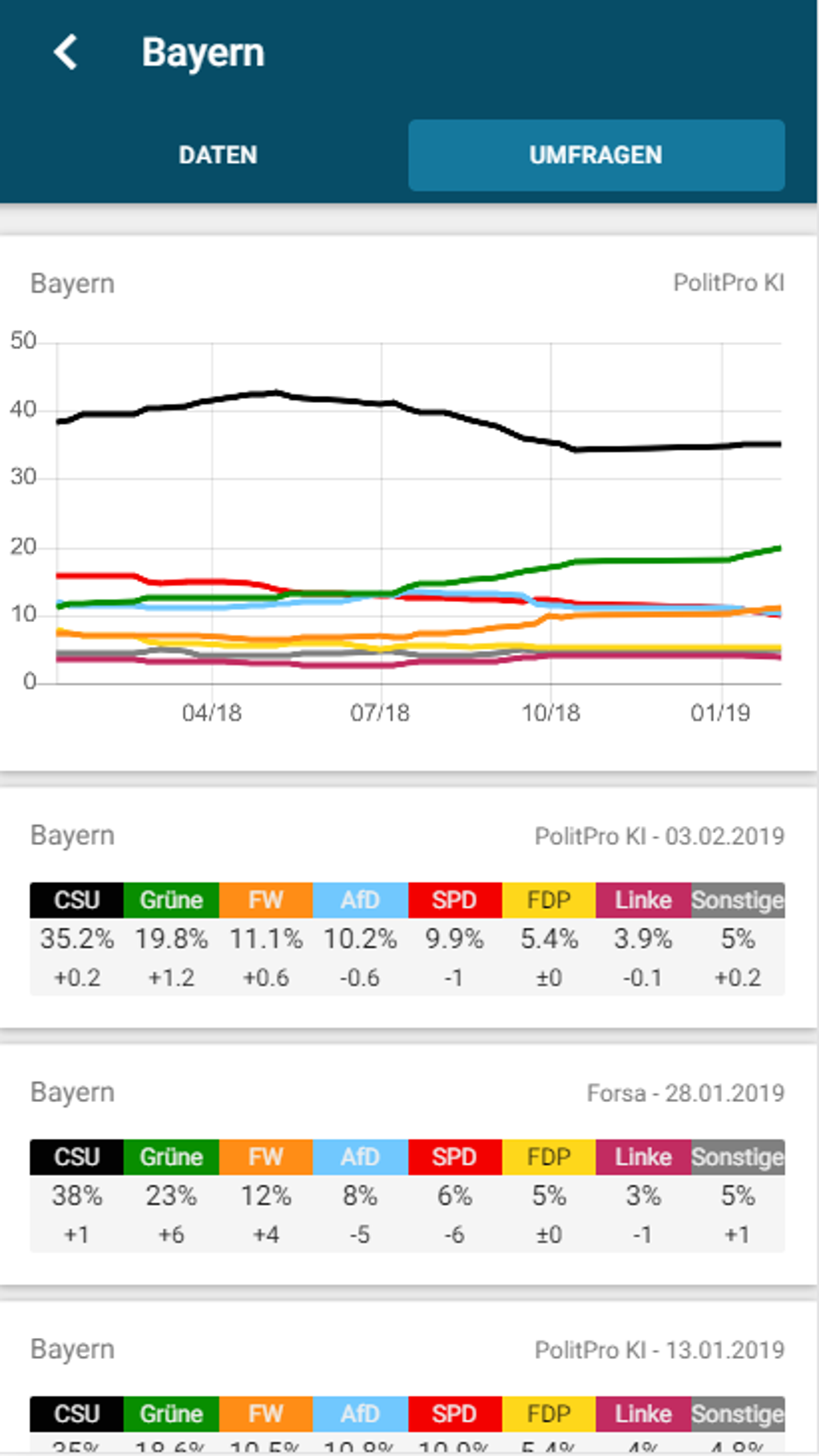819x1456 pixels.
Task: Tap the FDP header in the 13.01.2019 table
Action: [x=548, y=1414]
